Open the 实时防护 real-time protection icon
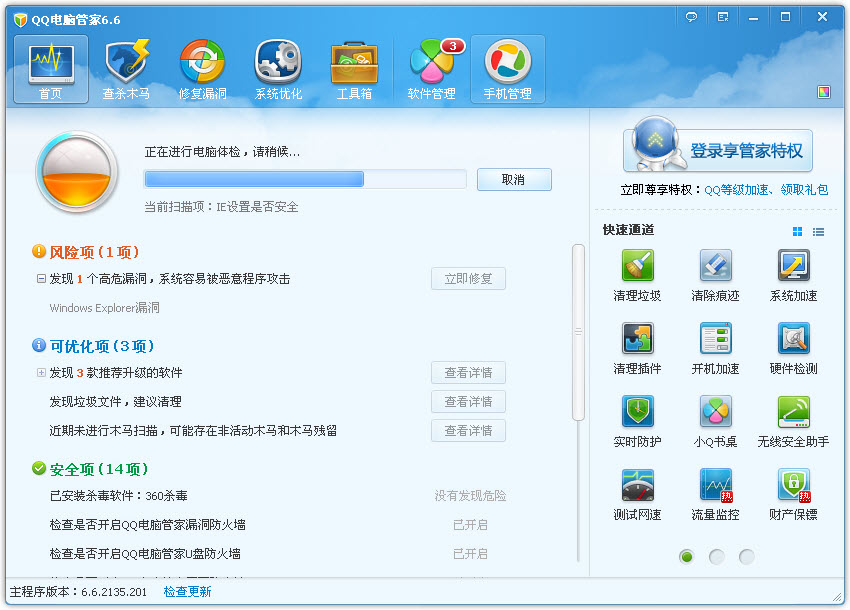This screenshot has width=850, height=610. [x=638, y=411]
